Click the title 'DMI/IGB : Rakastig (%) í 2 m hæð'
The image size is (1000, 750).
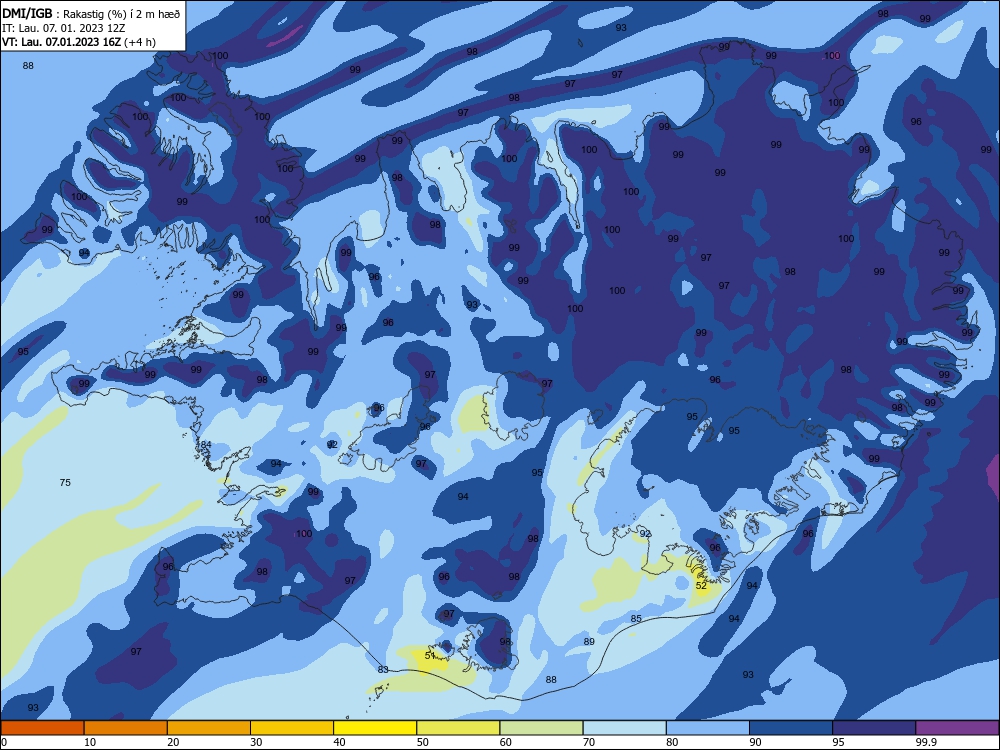coord(91,14)
